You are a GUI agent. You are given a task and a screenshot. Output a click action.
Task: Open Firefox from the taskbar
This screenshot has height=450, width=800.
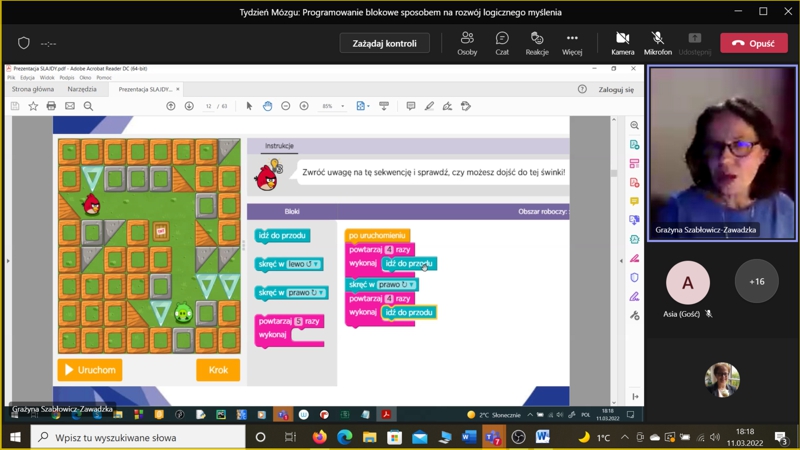pos(319,437)
